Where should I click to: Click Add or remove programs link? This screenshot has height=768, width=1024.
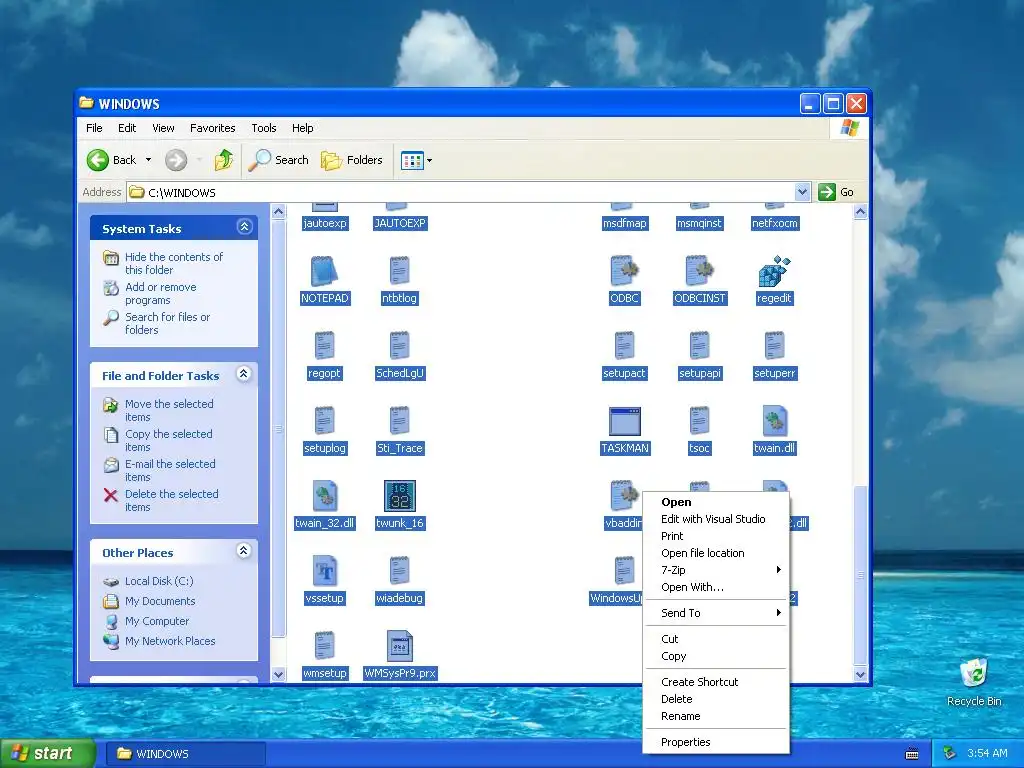[161, 293]
